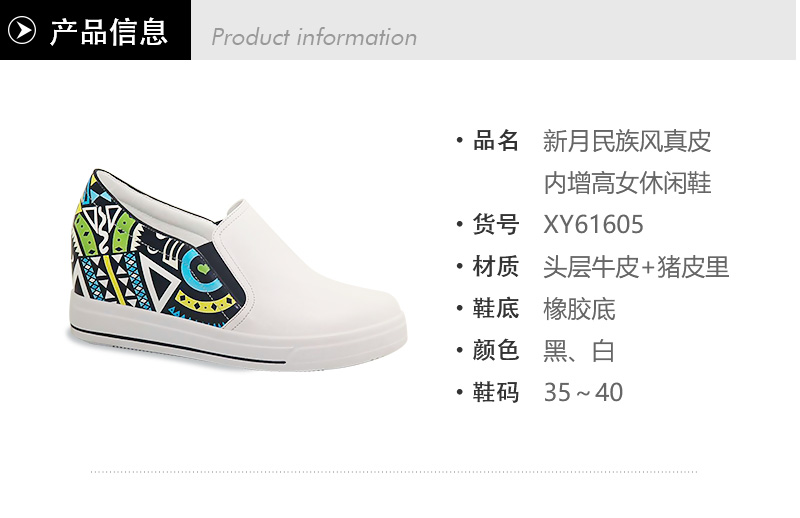Click the 产品信息 black header title
800x518 pixels.
point(109,32)
